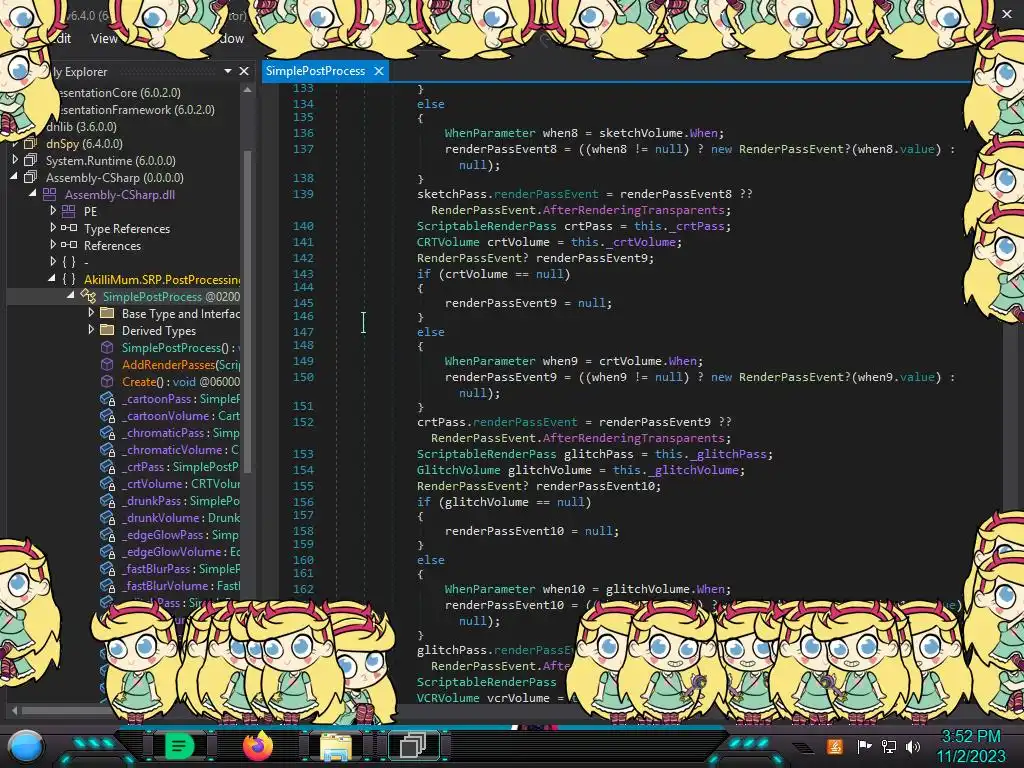
Task: Close the Assembly Explorer panel
Action: point(244,71)
